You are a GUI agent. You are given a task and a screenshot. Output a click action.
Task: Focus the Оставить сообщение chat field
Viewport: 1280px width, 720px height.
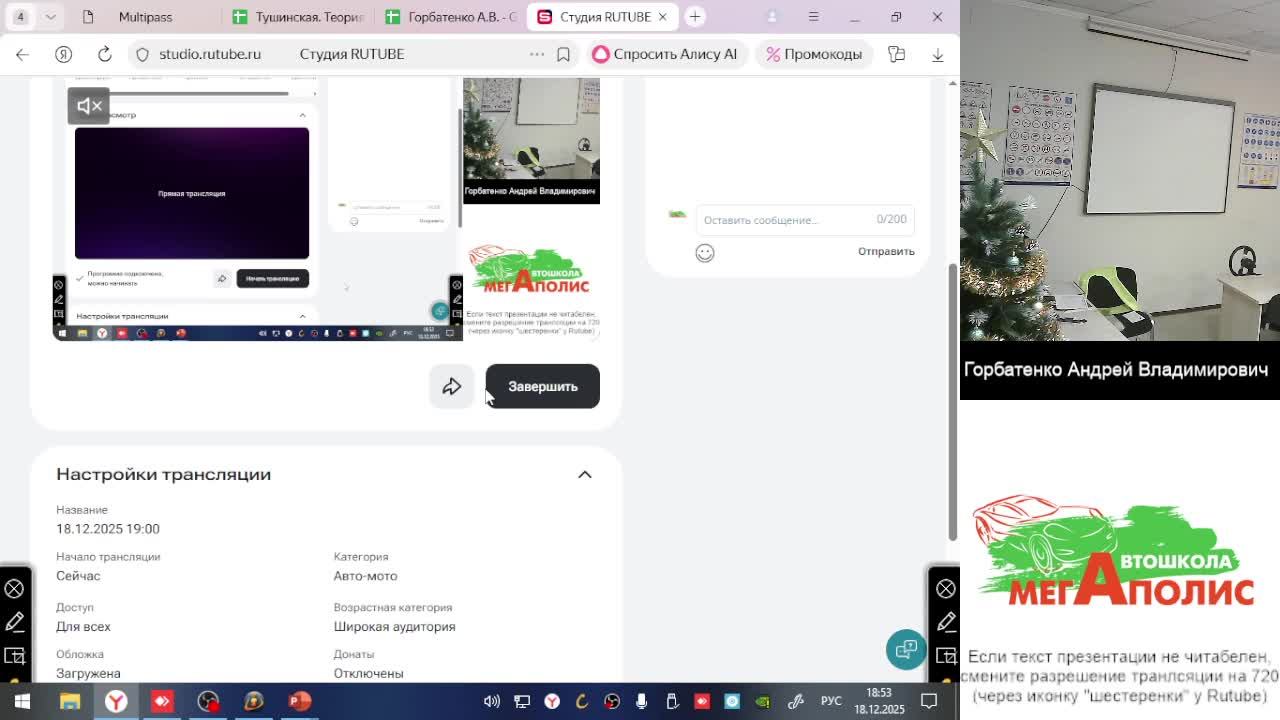(x=804, y=220)
